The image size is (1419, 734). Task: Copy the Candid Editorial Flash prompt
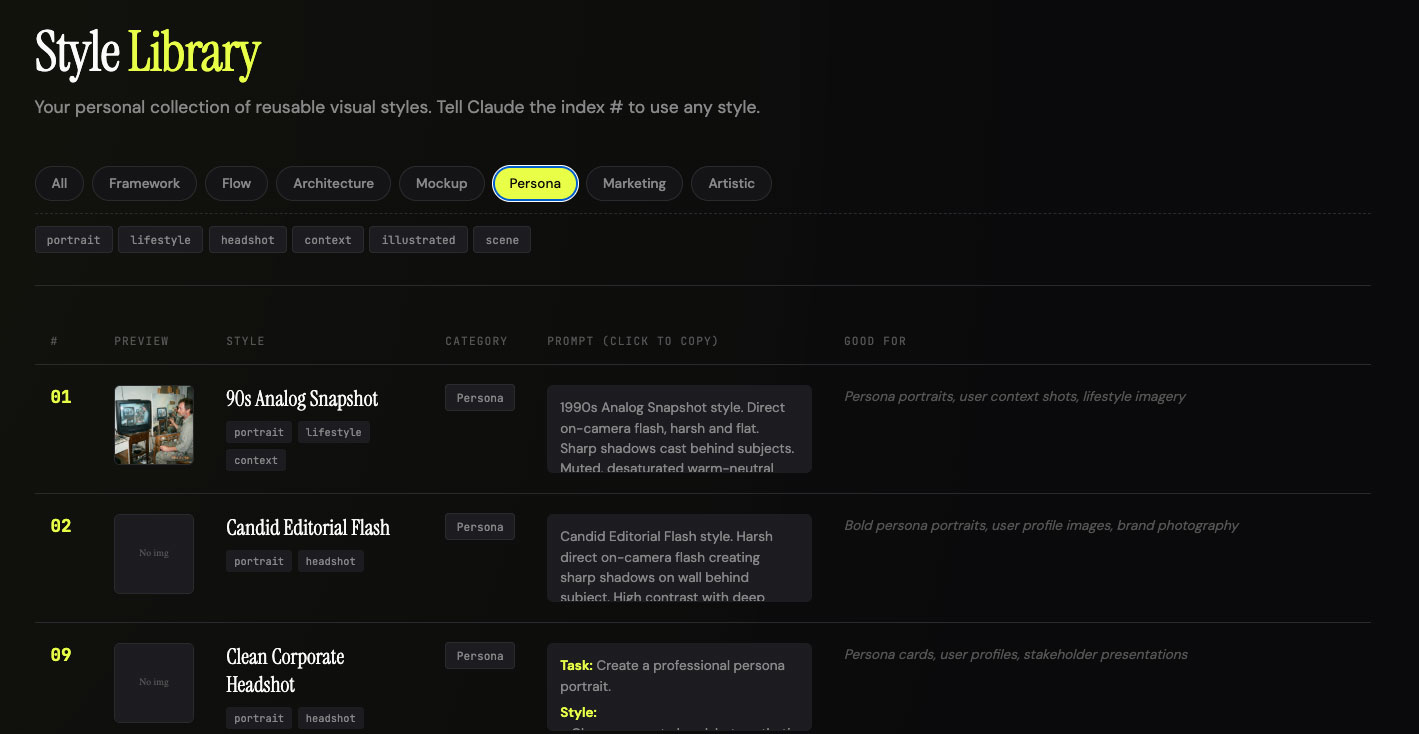[679, 558]
